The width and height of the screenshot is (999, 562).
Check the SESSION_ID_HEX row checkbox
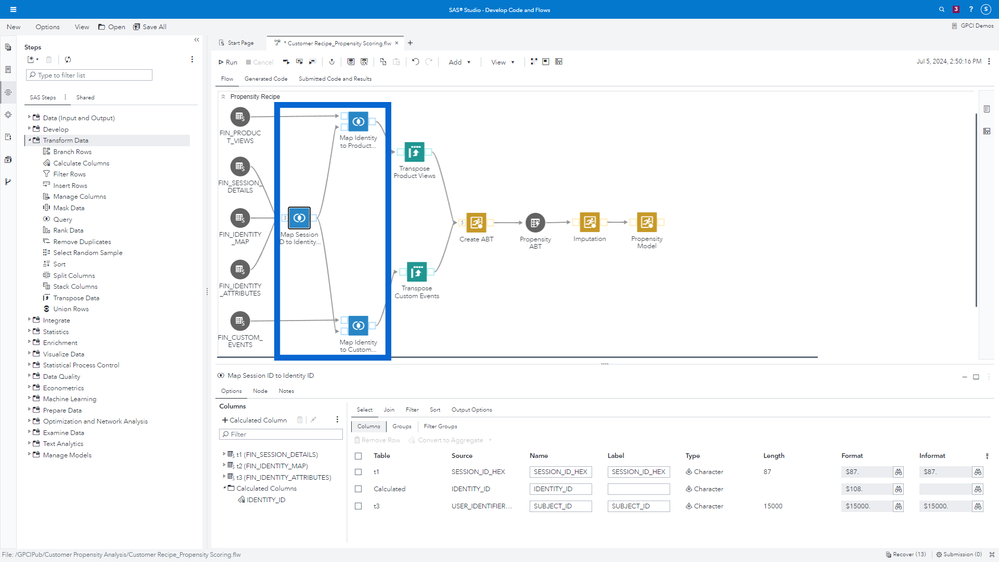click(x=358, y=472)
